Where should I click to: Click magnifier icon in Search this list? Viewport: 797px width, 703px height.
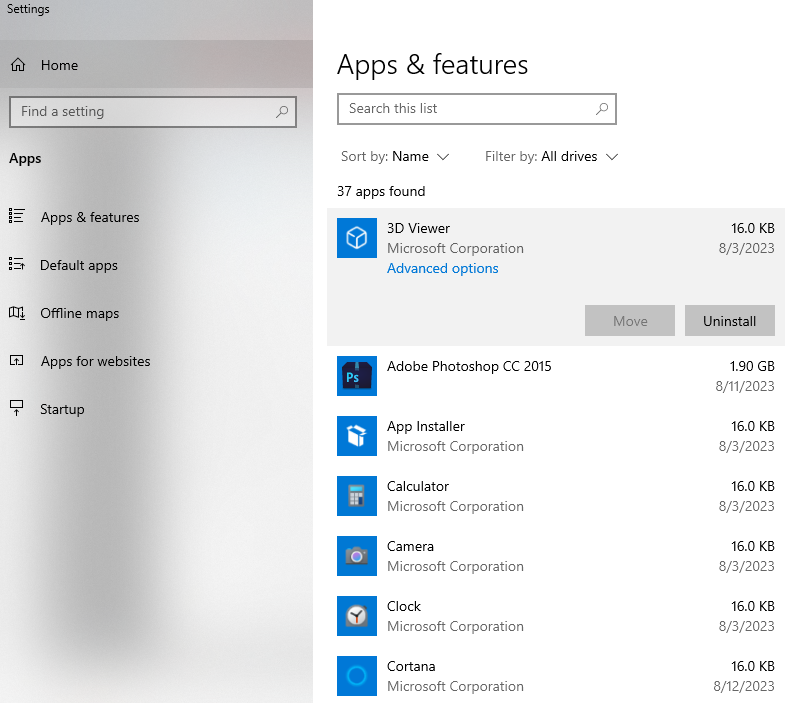(602, 108)
